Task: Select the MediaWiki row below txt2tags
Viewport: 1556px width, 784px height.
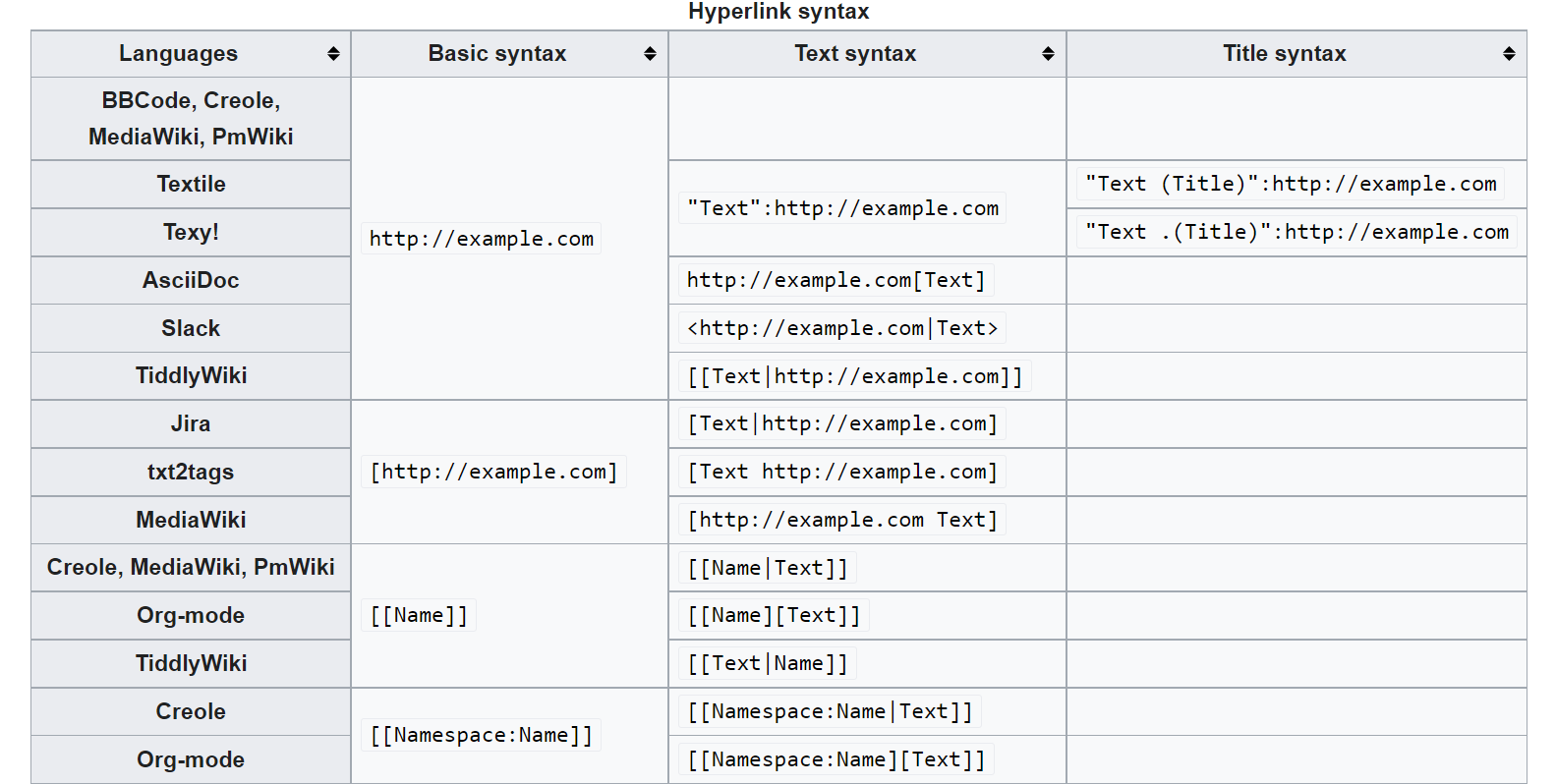Action: point(191,520)
